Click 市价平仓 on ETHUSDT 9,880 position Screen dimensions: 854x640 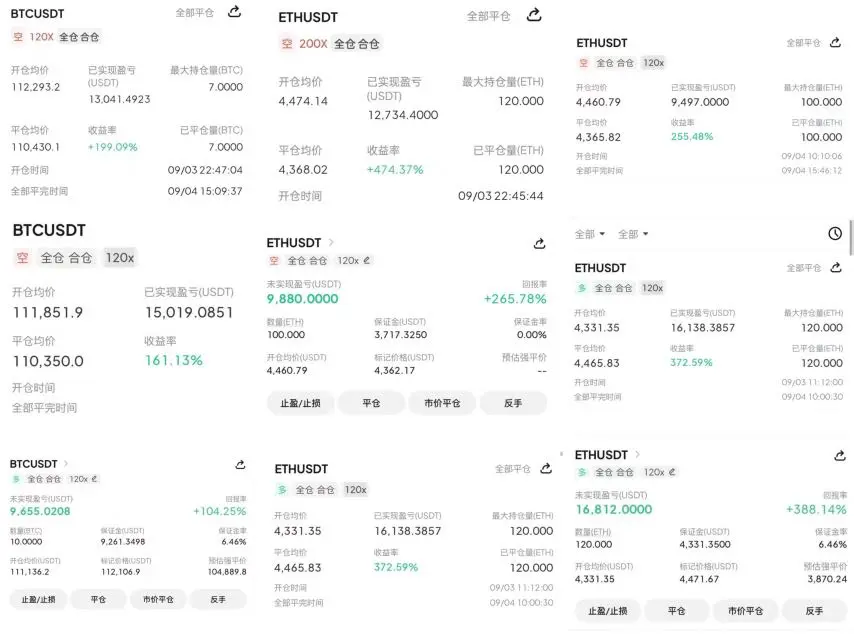[442, 403]
